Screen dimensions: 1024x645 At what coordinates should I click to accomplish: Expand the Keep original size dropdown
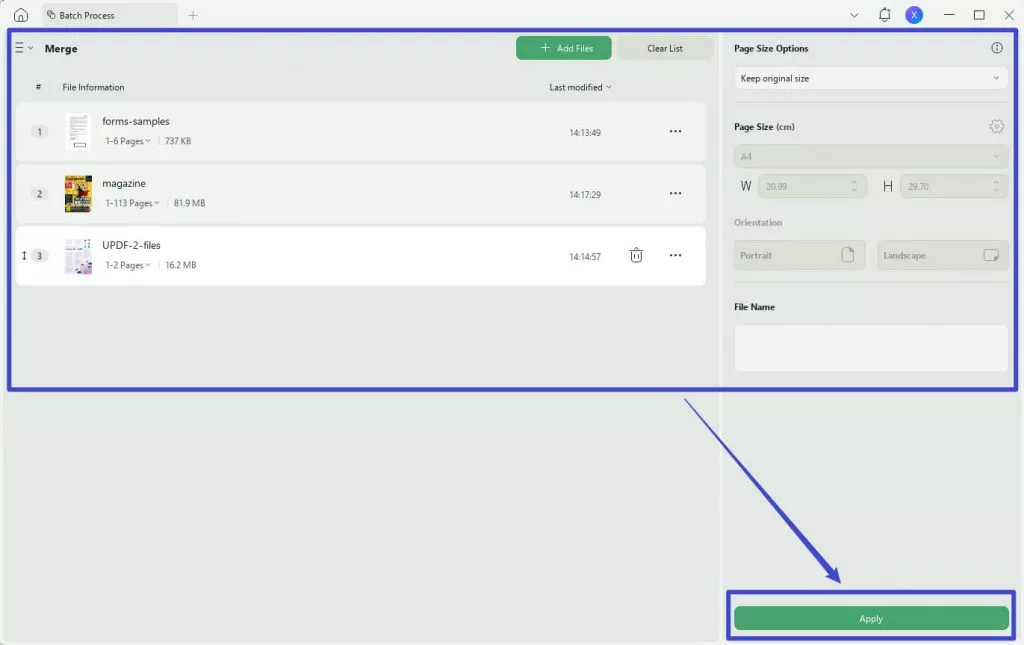[871, 78]
